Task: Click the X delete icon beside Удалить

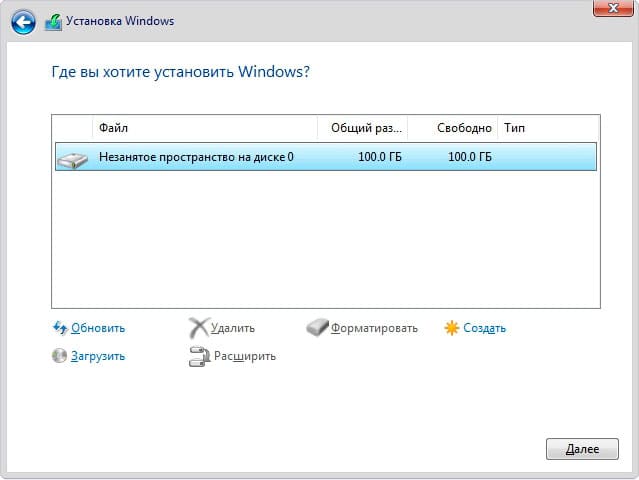Action: click(x=198, y=327)
